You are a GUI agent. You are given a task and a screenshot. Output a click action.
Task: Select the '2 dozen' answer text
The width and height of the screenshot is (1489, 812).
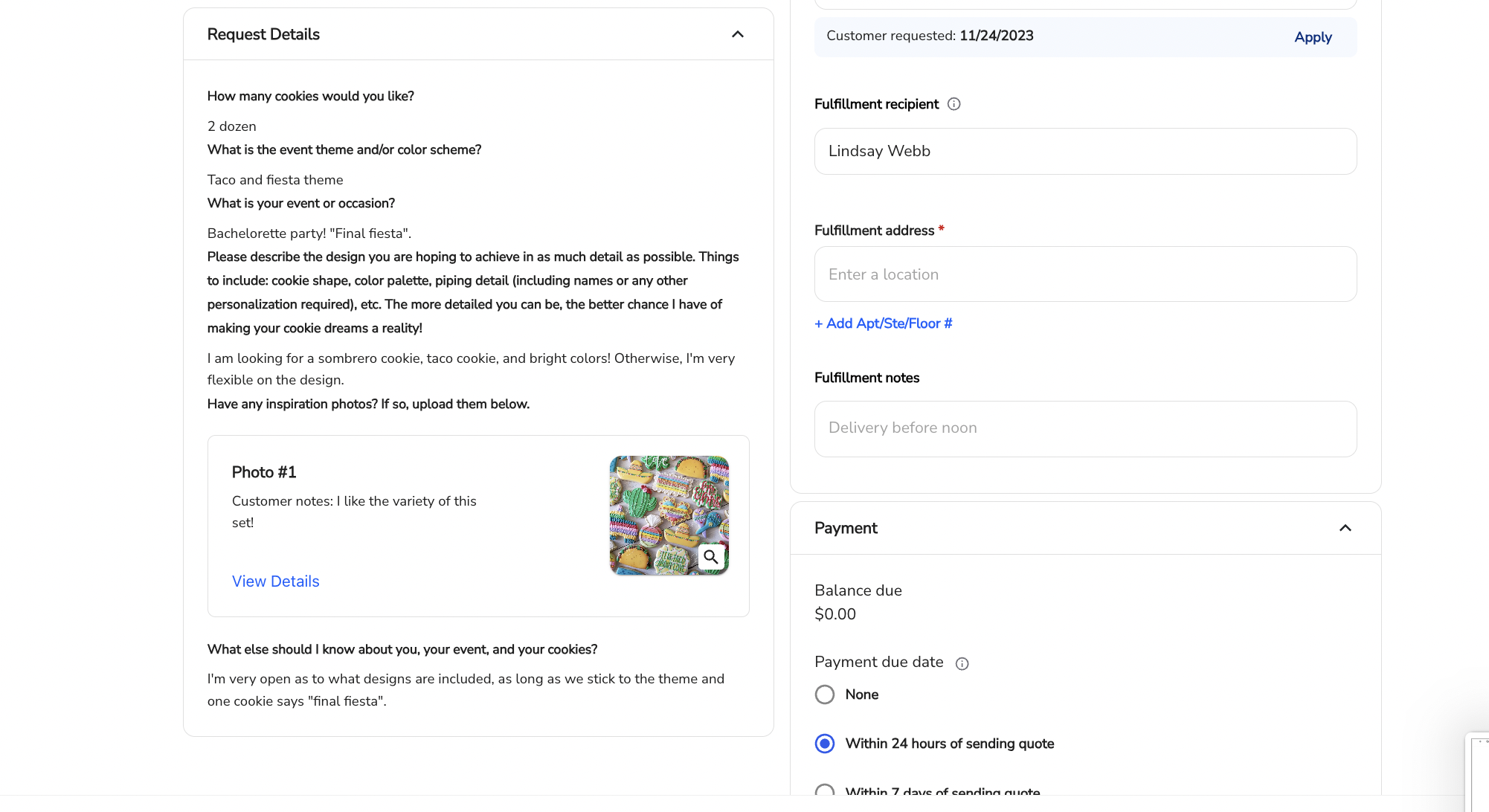[231, 126]
